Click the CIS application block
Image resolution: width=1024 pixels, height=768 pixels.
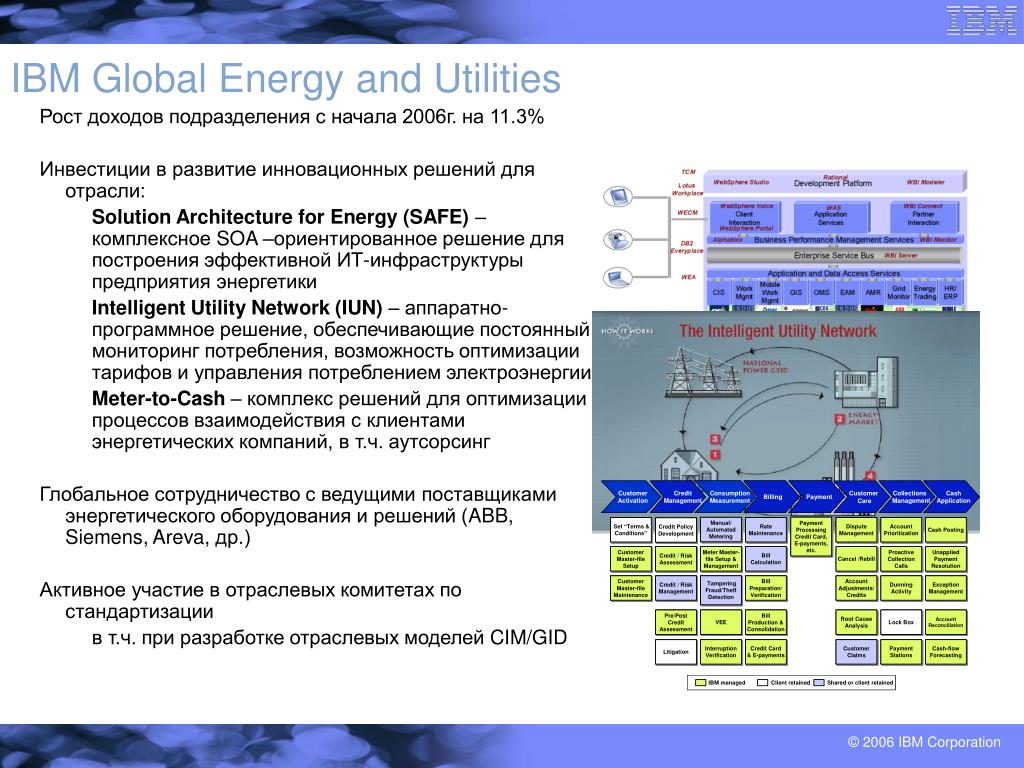pyautogui.click(x=718, y=293)
